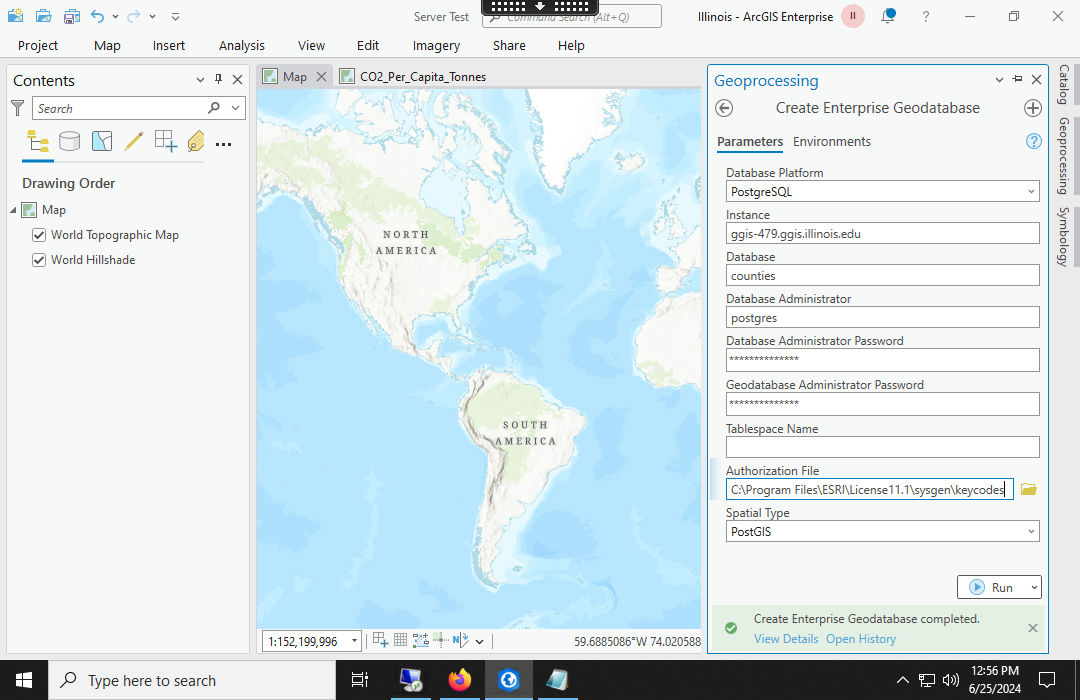Viewport: 1080px width, 700px height.
Task: Open View Details link
Action: pyautogui.click(x=786, y=639)
